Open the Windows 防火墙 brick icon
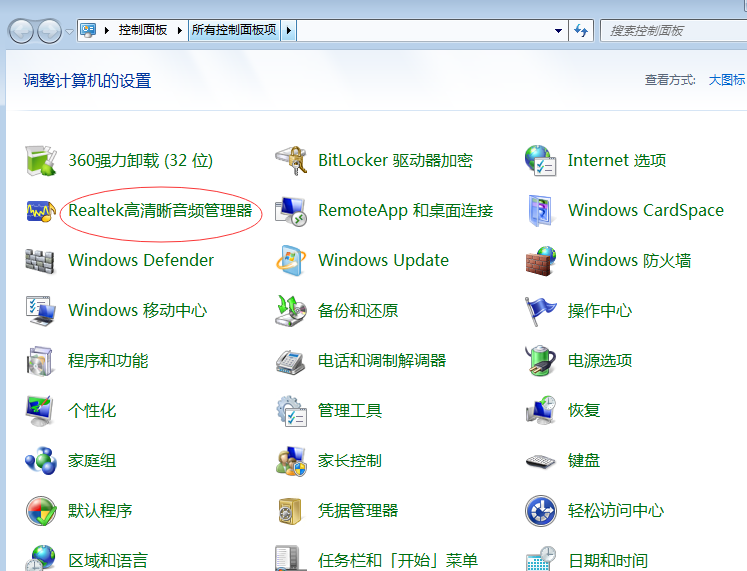The image size is (747, 571). coord(541,261)
